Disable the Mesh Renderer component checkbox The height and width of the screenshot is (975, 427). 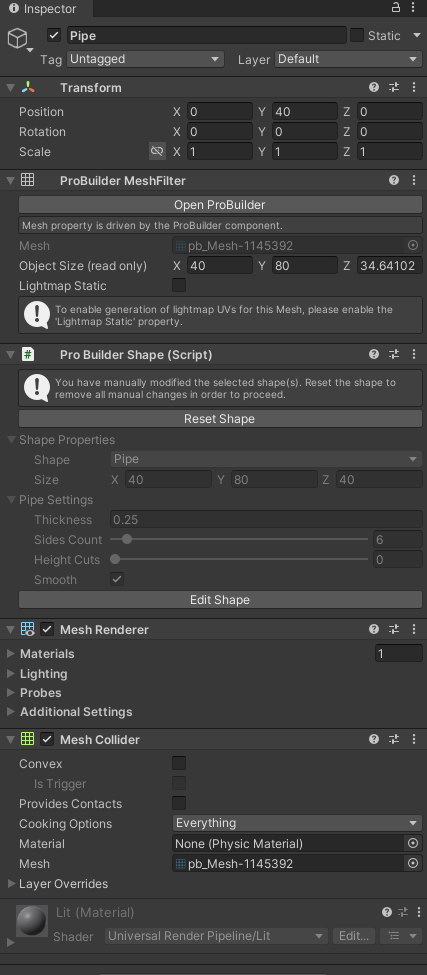[47, 629]
